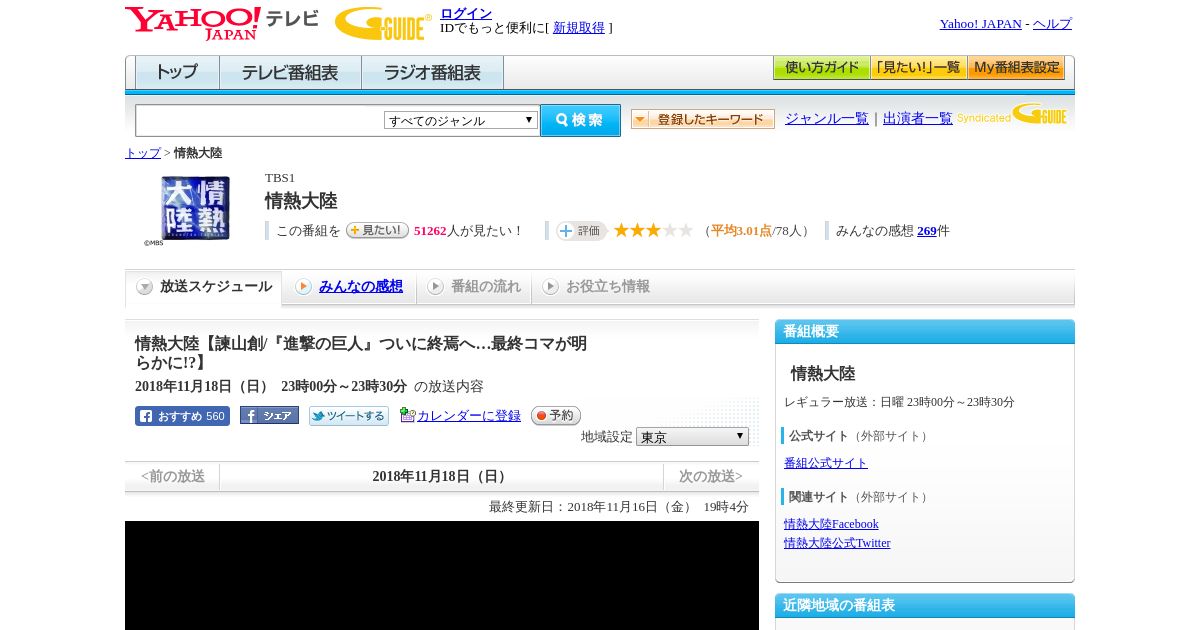
Task: Click the 予約 record button
Action: [555, 415]
